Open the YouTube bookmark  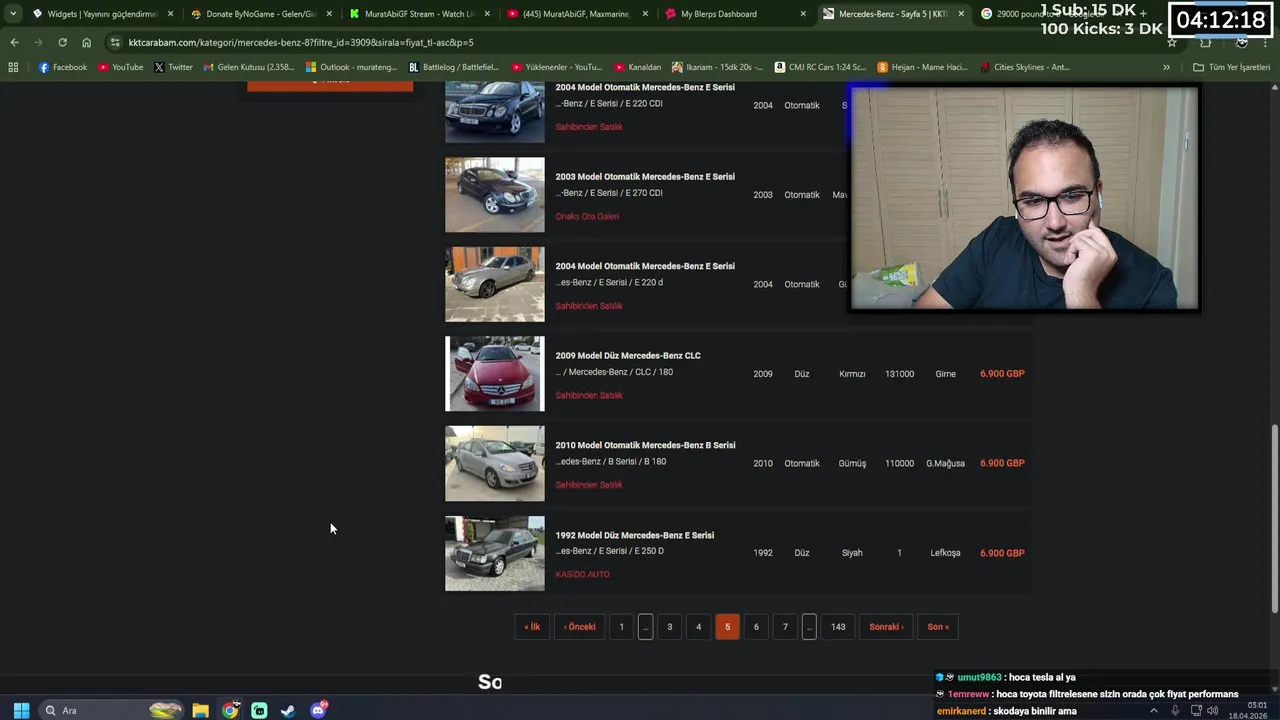point(121,67)
